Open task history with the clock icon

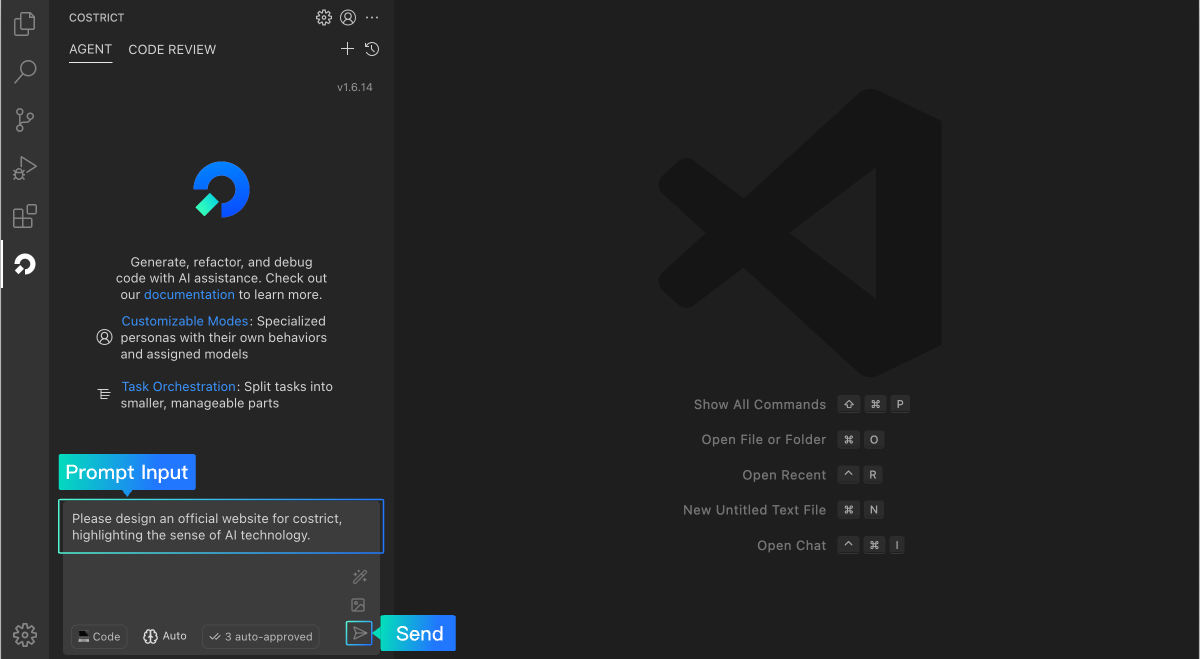click(371, 48)
